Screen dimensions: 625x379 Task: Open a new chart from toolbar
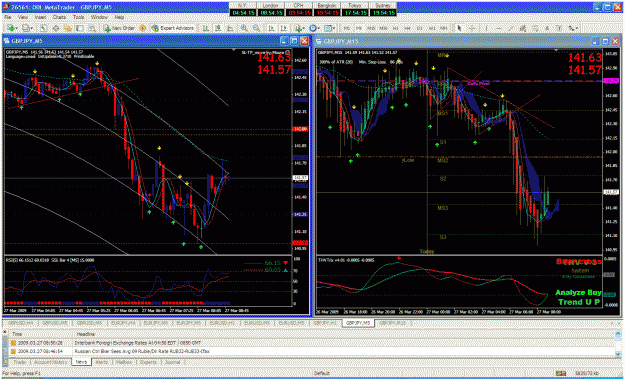point(10,28)
